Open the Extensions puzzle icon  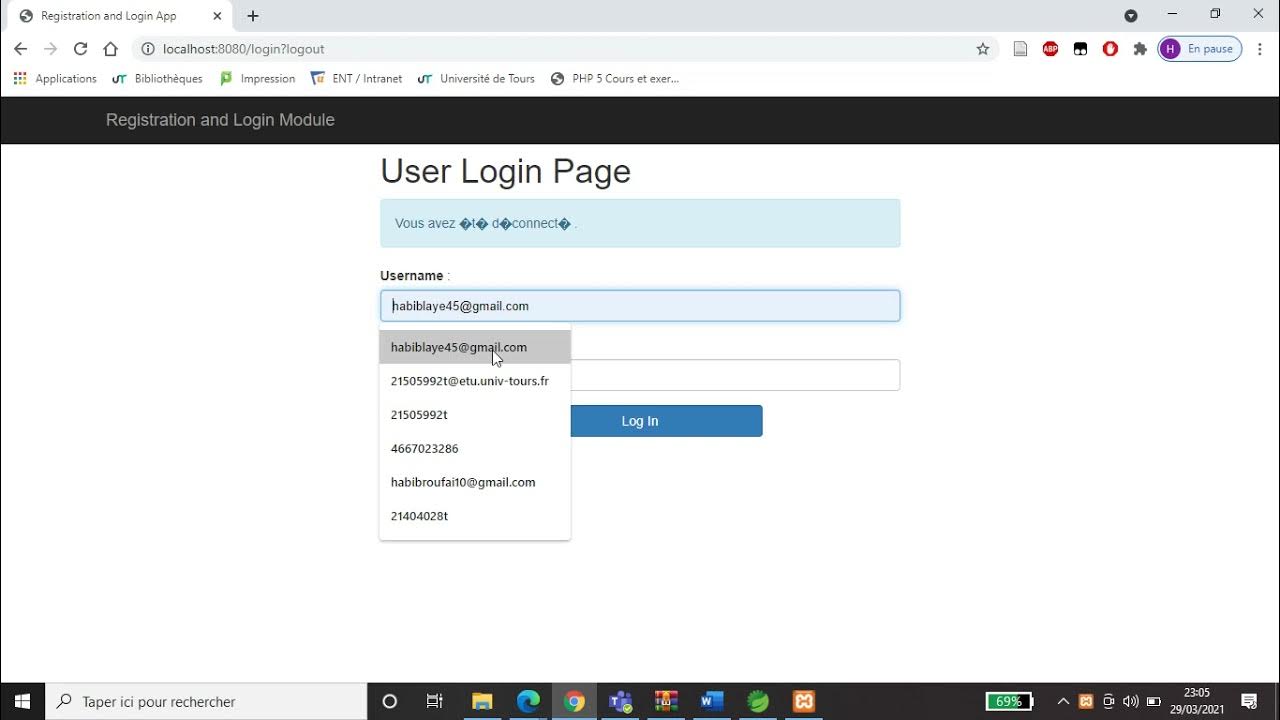[x=1140, y=49]
